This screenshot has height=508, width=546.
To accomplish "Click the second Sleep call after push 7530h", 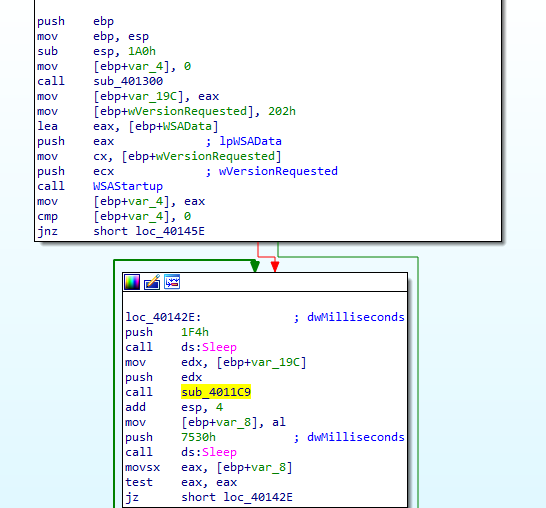I will pos(219,452).
